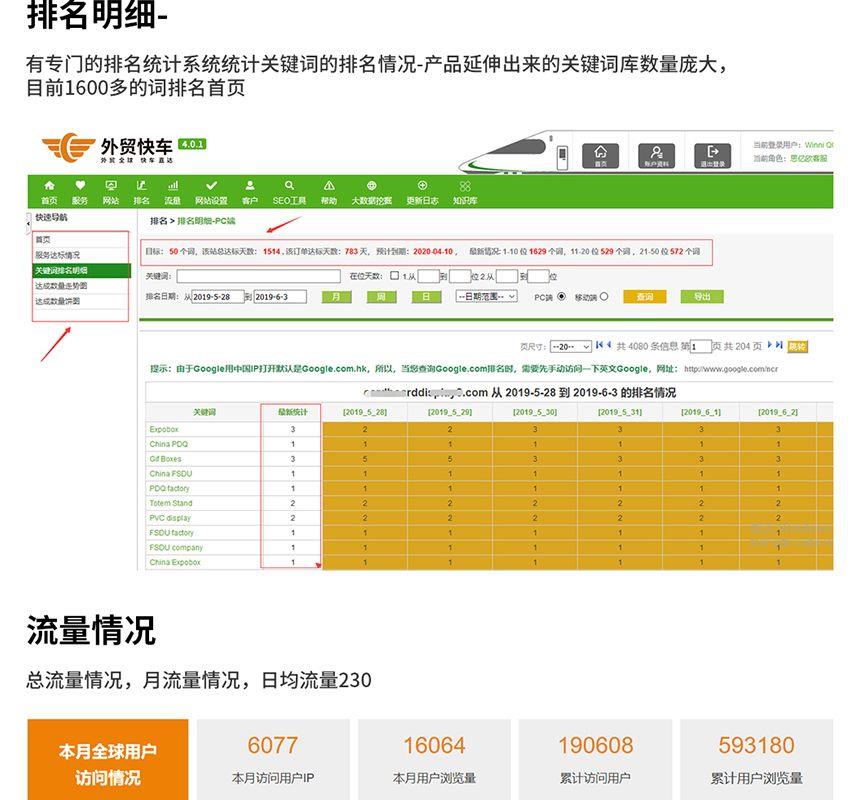Expand the page size dropdown showing 20
Screen dimensions: 860x800
pyautogui.click(x=570, y=346)
